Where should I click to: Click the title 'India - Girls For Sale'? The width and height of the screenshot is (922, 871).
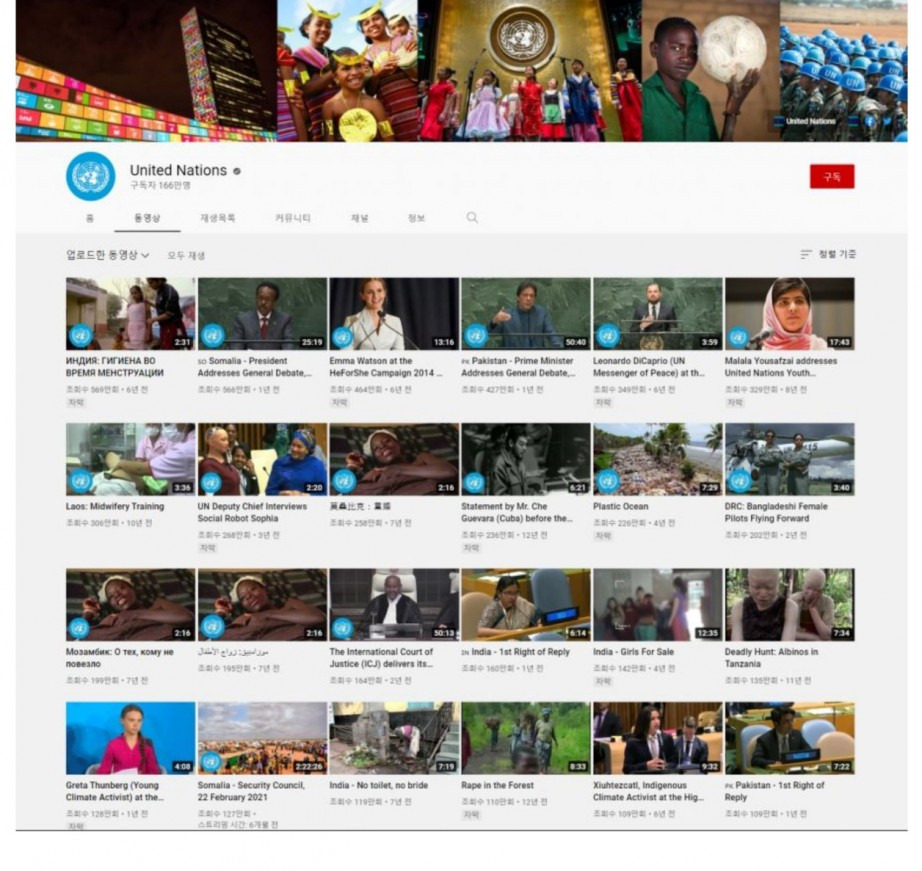click(x=633, y=652)
